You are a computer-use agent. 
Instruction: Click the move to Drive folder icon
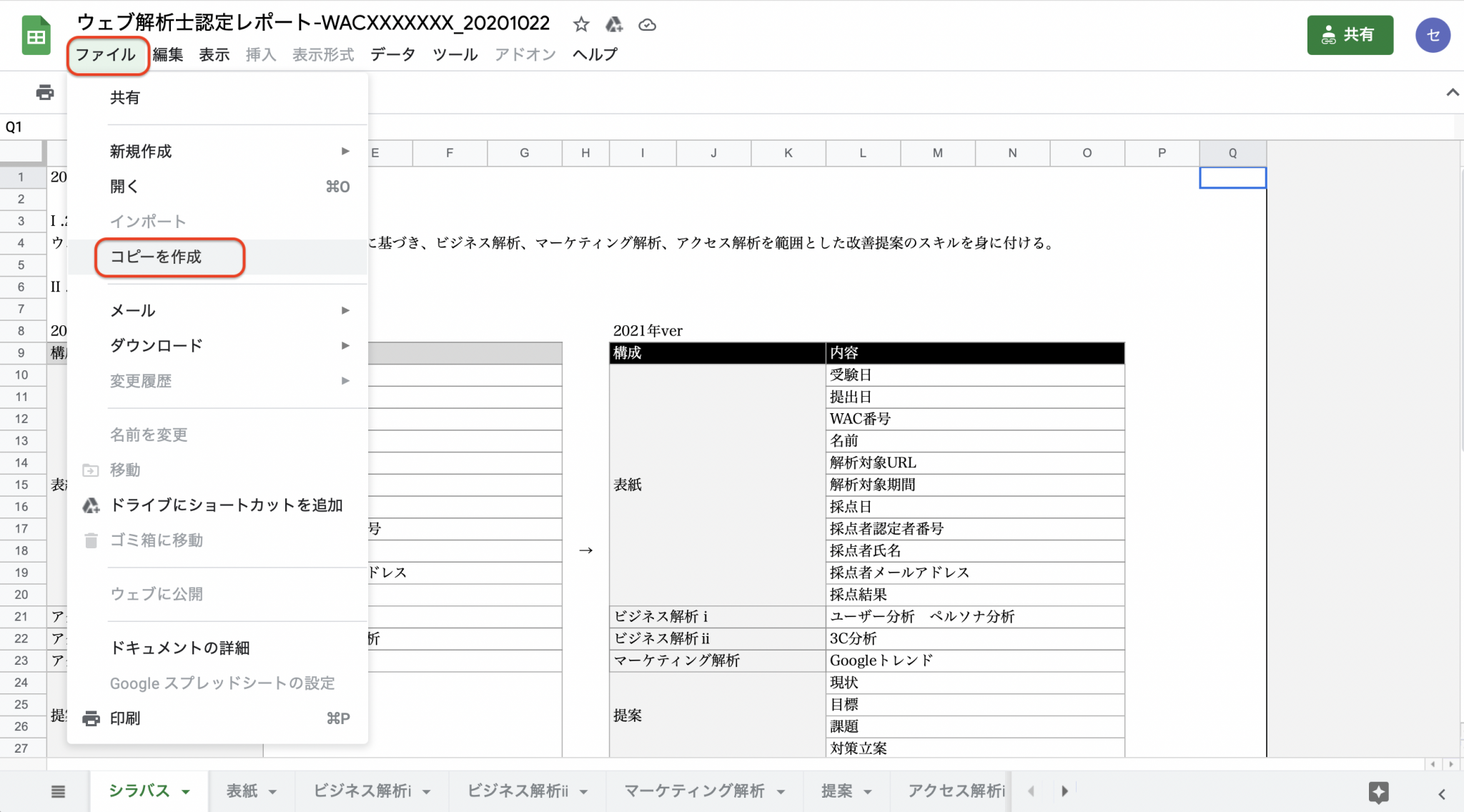click(614, 25)
